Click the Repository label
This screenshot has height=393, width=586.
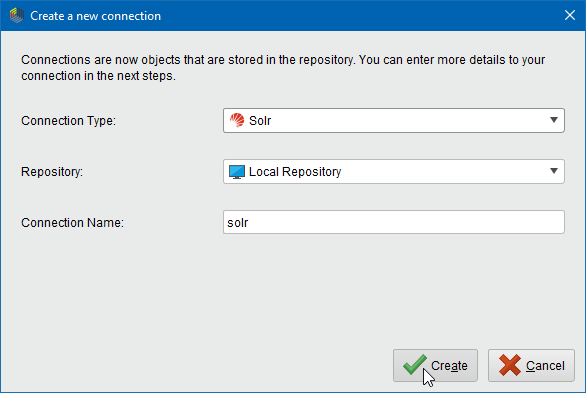(52, 171)
